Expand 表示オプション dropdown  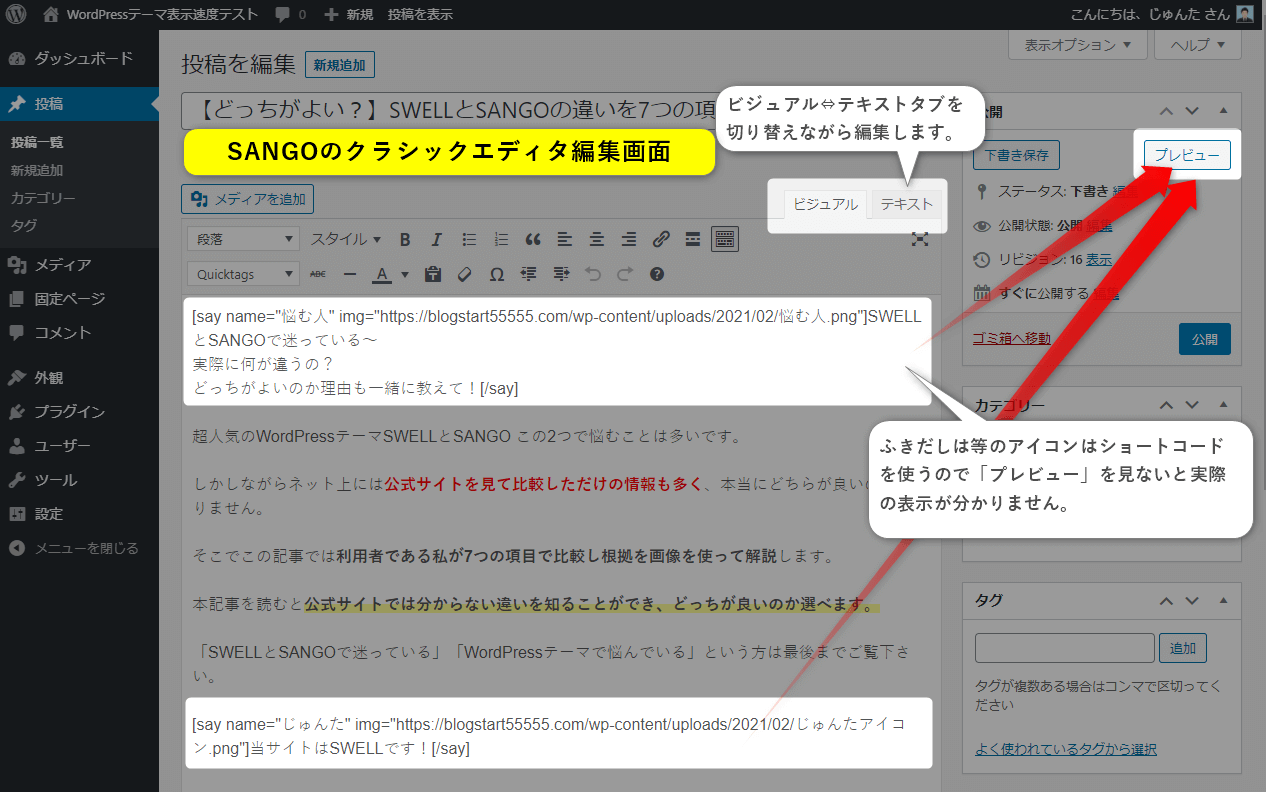[x=1079, y=45]
